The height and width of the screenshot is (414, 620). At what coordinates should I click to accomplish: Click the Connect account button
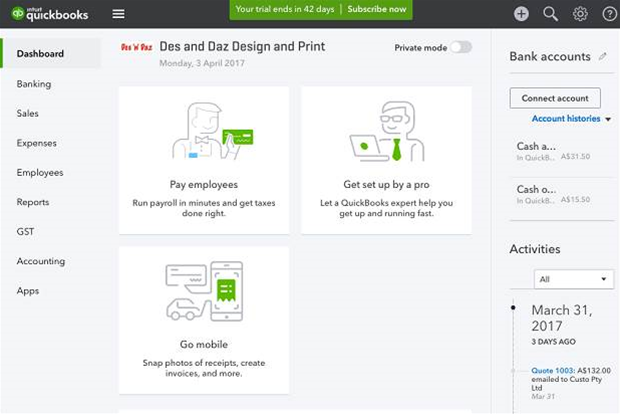(x=555, y=98)
